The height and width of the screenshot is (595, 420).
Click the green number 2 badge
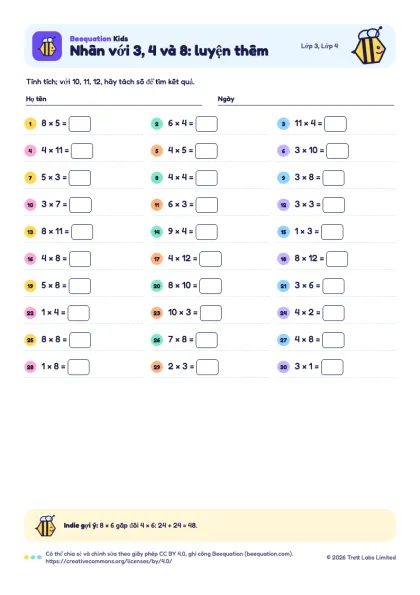pos(157,124)
